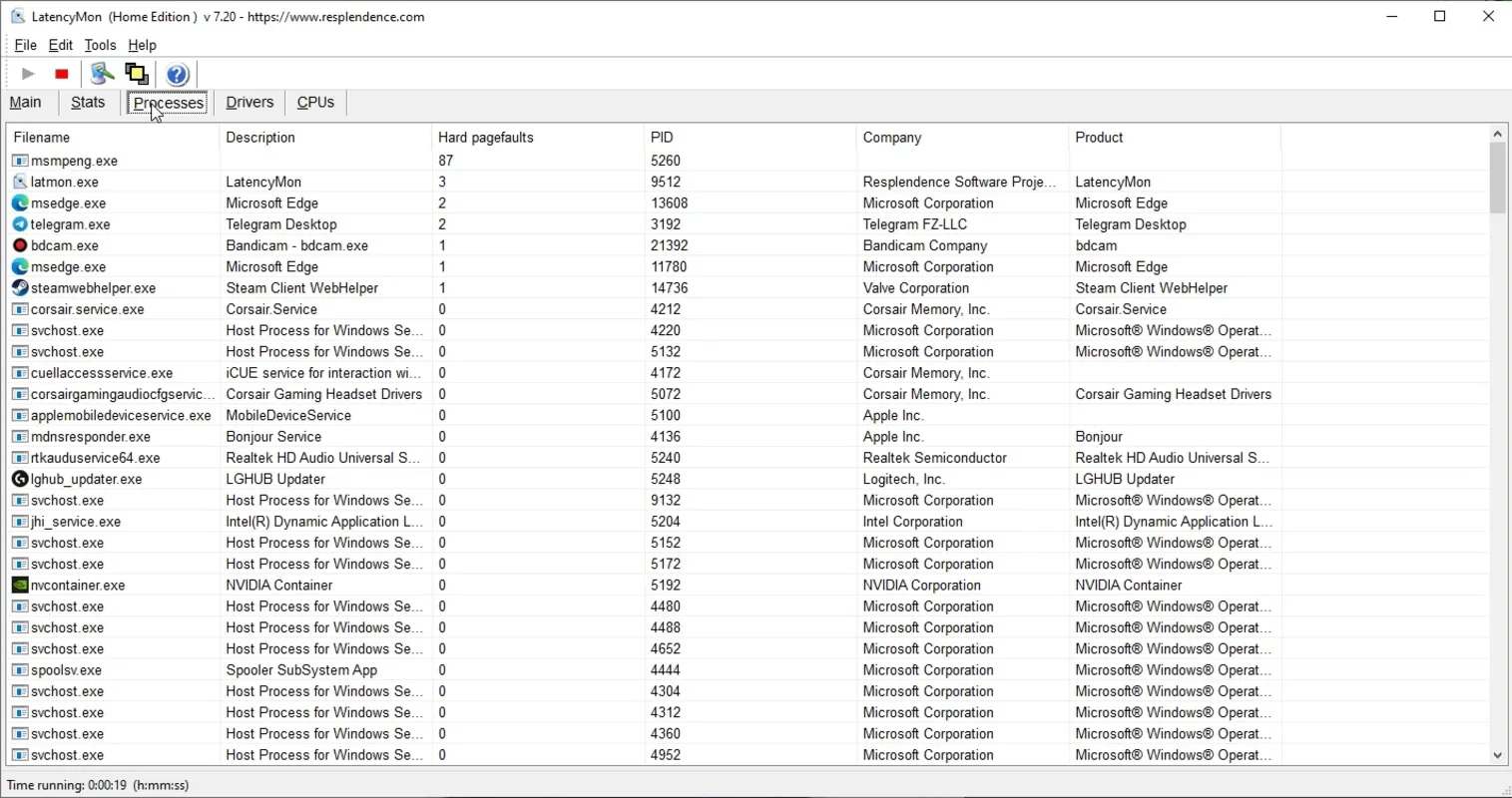Click the applemobiledeviceservice.exe row icon

pos(20,415)
